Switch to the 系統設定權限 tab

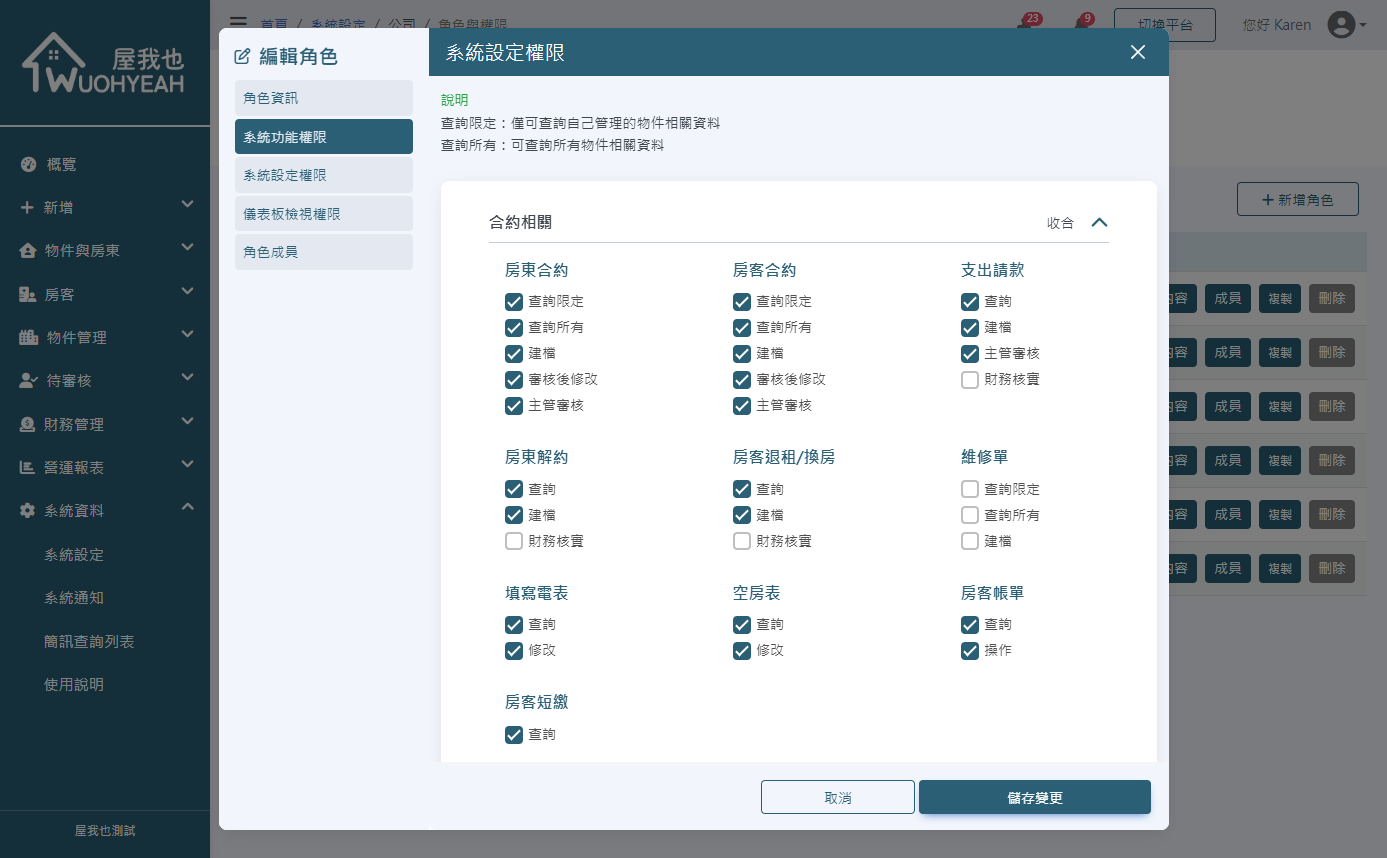[323, 174]
